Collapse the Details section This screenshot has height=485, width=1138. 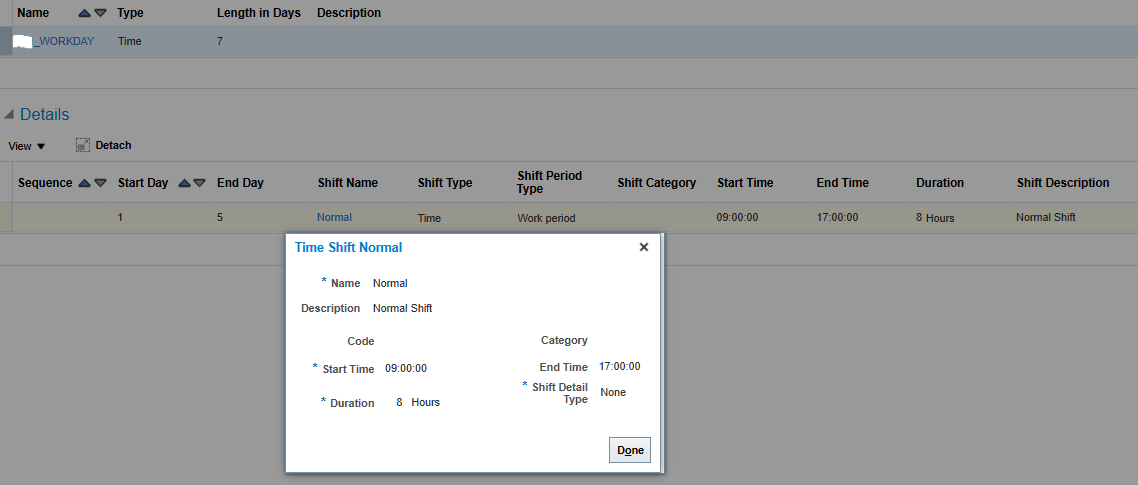click(x=9, y=114)
